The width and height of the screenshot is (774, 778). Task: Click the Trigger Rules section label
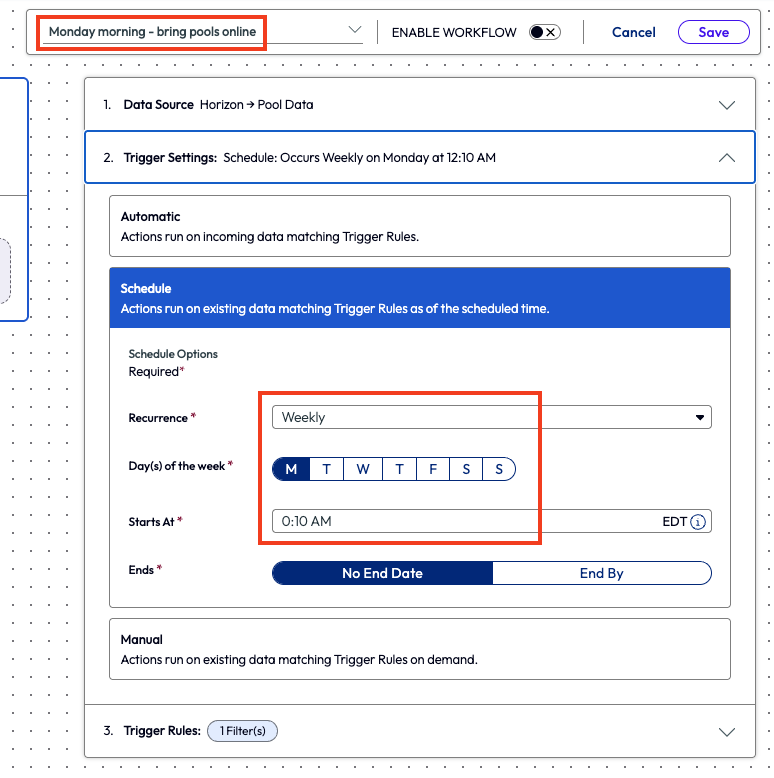tap(162, 731)
